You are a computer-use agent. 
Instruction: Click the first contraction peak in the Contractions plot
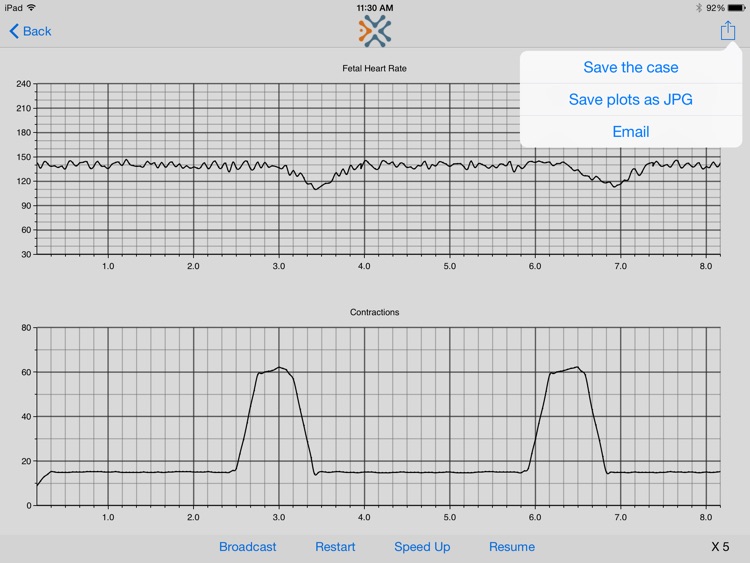tap(279, 368)
